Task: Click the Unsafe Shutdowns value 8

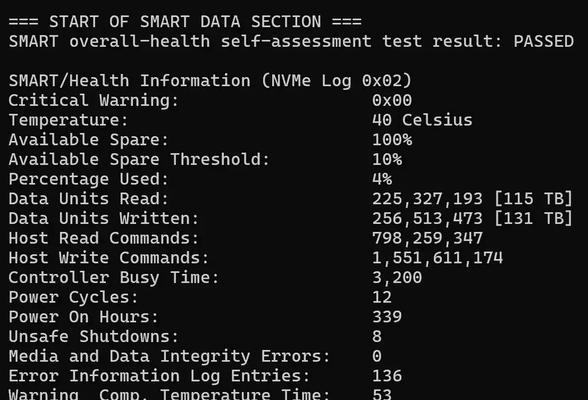Action: [377, 337]
